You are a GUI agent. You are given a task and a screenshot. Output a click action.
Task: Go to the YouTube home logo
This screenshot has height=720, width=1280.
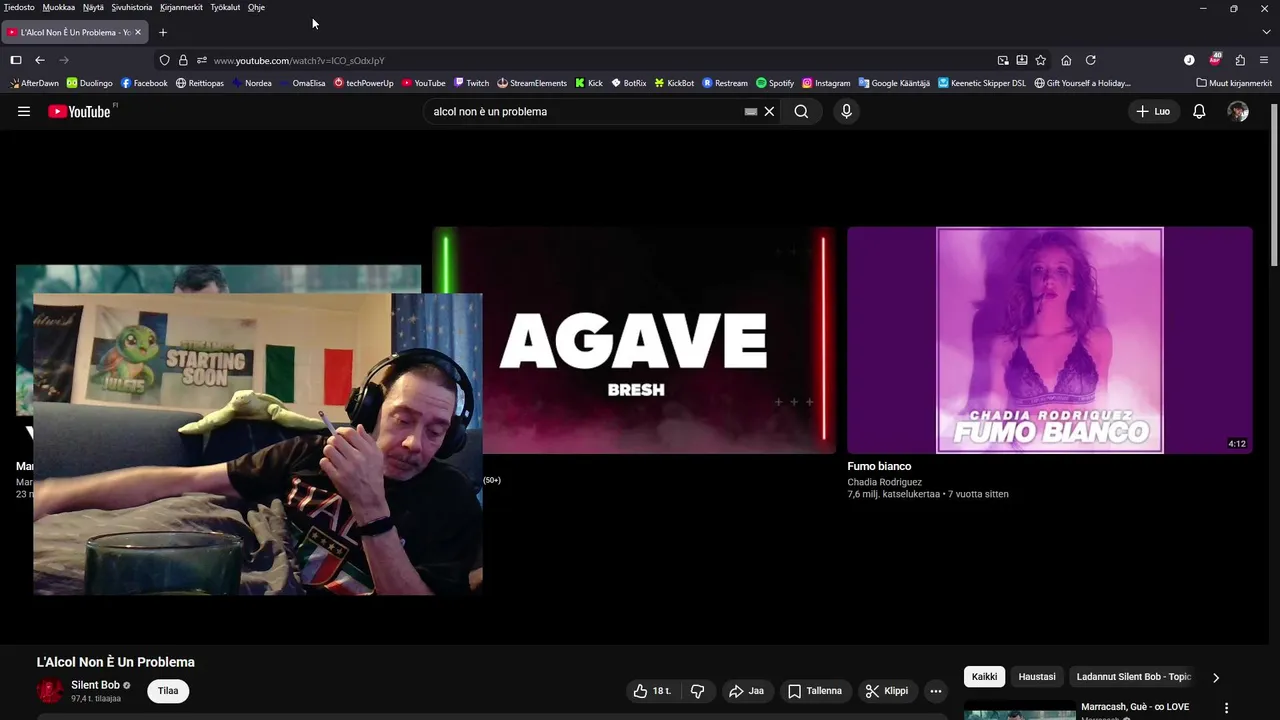(79, 112)
